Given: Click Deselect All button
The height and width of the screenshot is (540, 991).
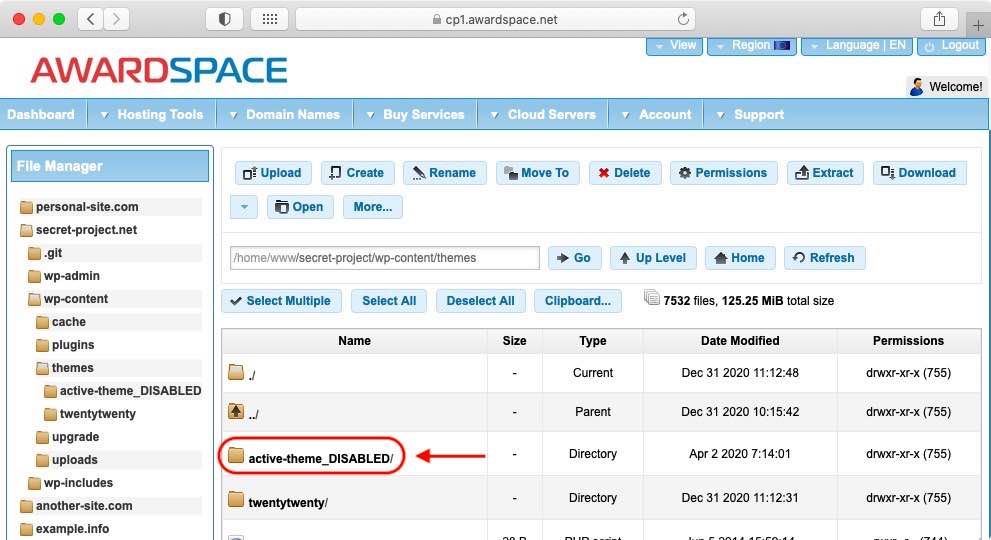Looking at the screenshot, I should coord(480,301).
